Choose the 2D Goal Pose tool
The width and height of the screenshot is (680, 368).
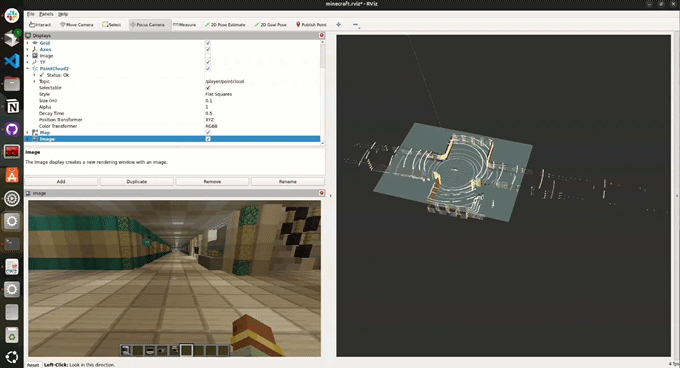point(271,25)
